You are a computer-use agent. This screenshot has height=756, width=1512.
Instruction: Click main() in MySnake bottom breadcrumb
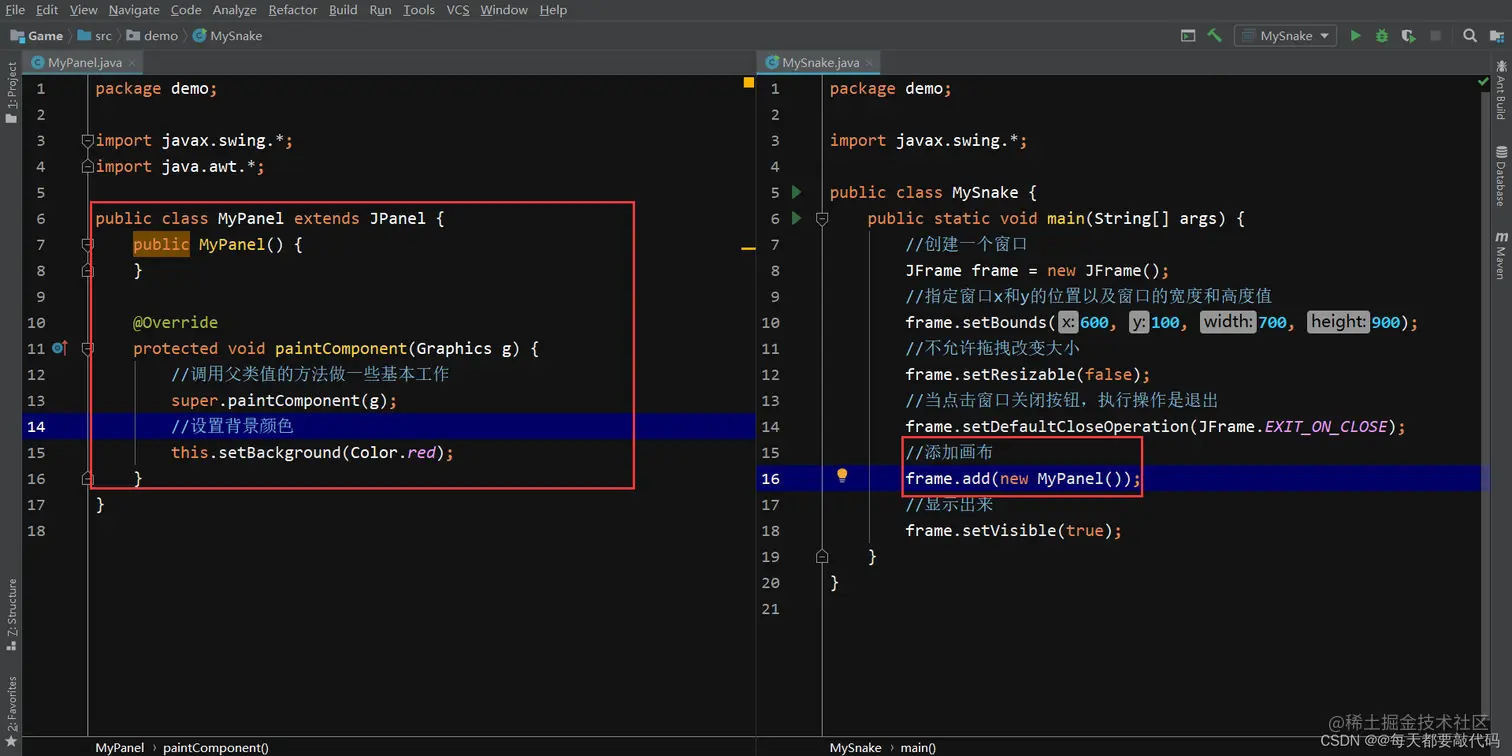point(918,747)
